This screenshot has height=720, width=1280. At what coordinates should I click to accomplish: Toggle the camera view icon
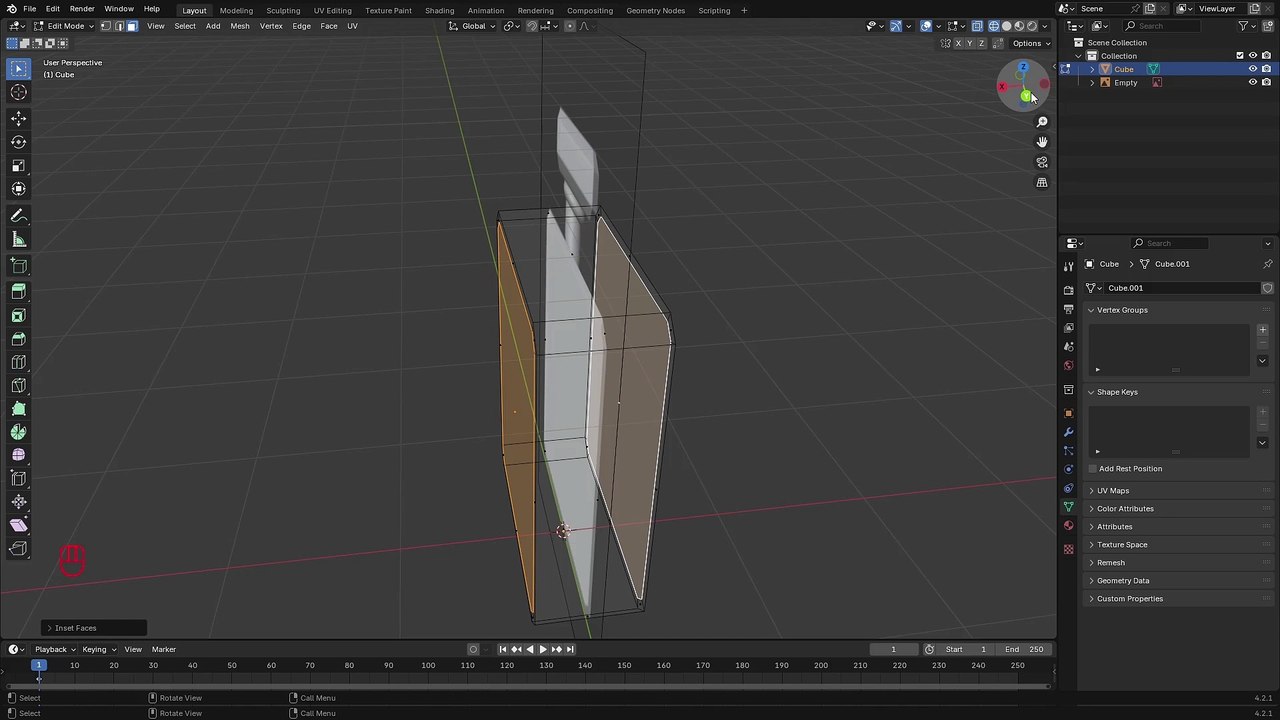coord(1042,162)
